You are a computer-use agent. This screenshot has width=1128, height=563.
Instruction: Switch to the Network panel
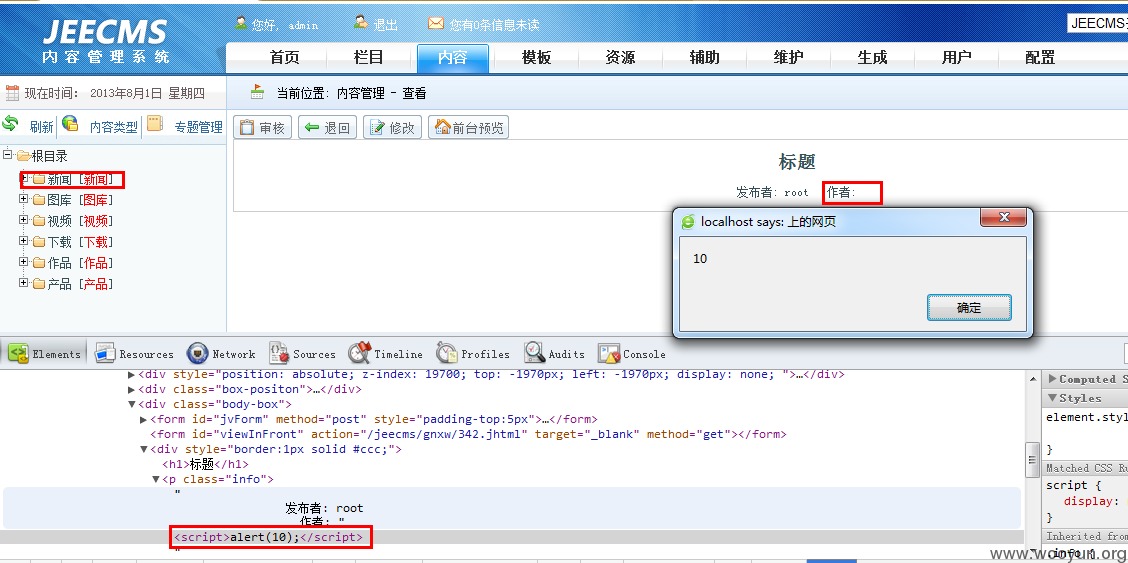(221, 354)
